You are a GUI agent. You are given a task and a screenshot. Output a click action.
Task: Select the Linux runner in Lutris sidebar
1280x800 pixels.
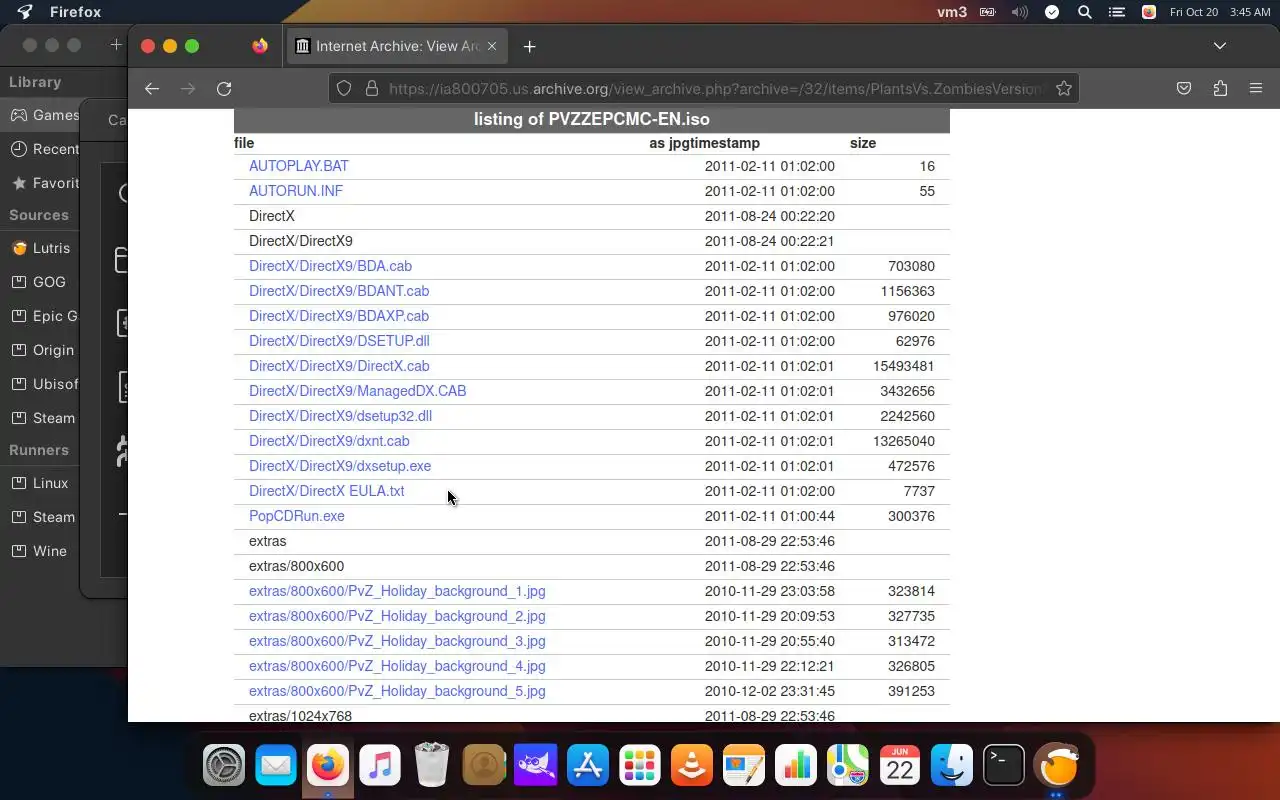pos(40,483)
